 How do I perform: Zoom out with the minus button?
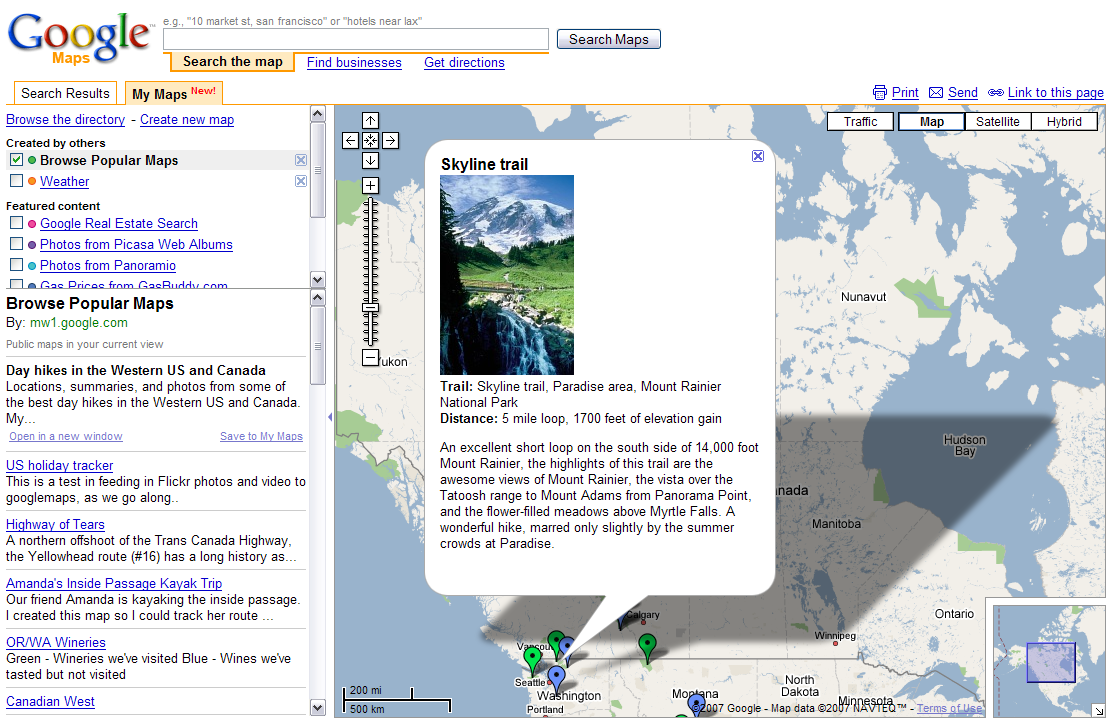click(x=370, y=357)
